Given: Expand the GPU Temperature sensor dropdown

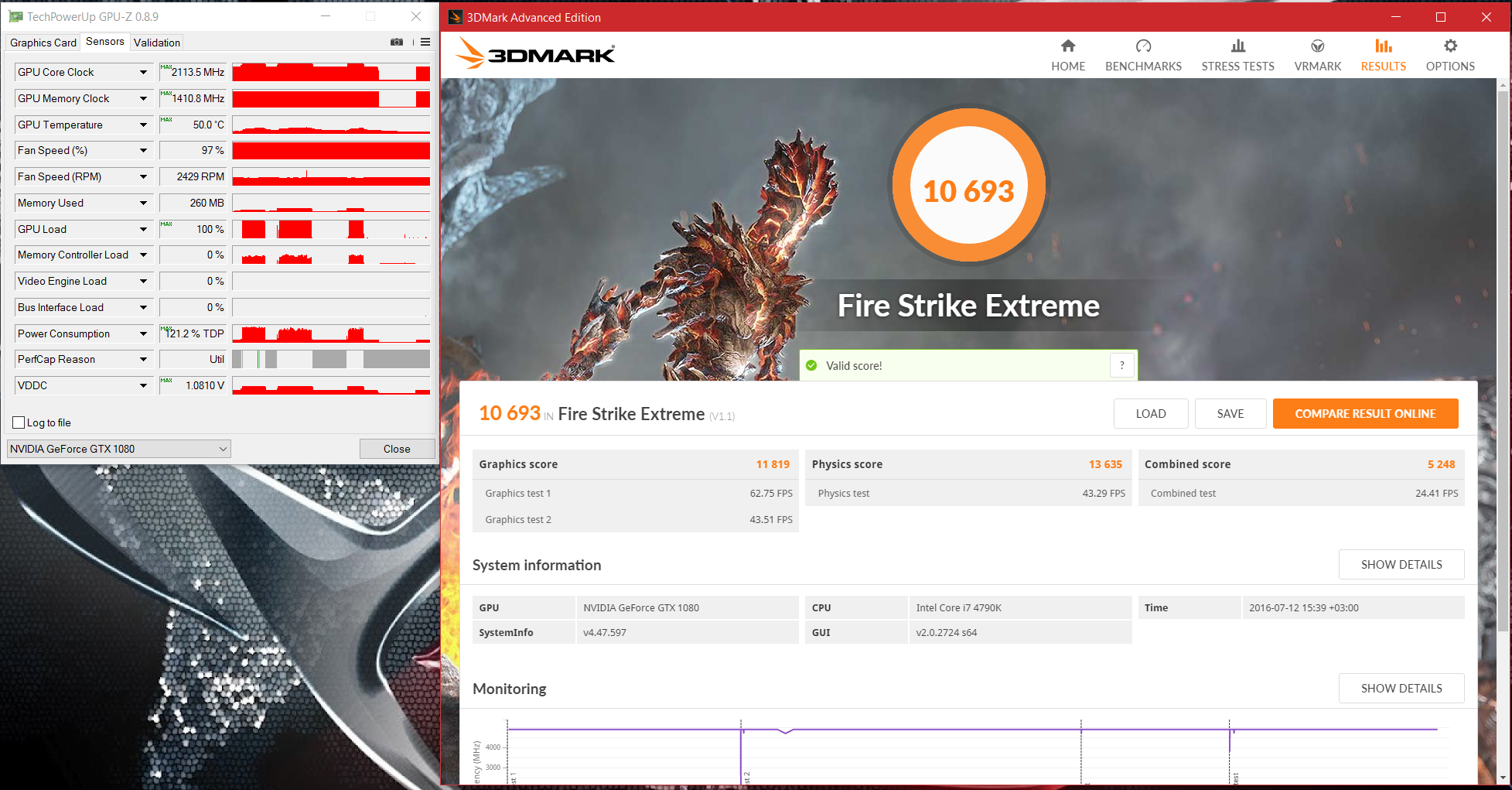Looking at the screenshot, I should pos(143,125).
